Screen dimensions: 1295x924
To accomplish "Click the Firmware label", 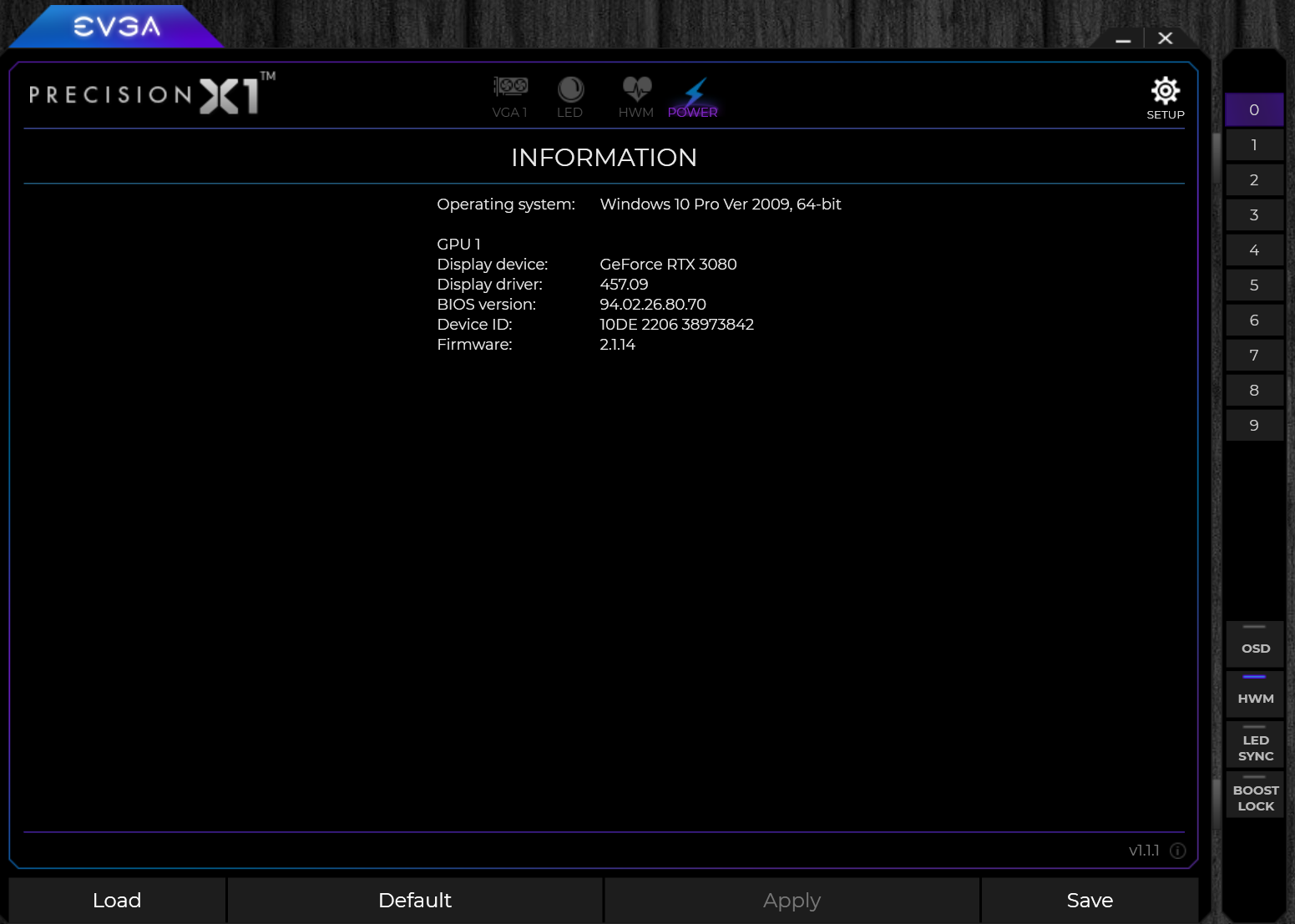I will click(x=474, y=345).
